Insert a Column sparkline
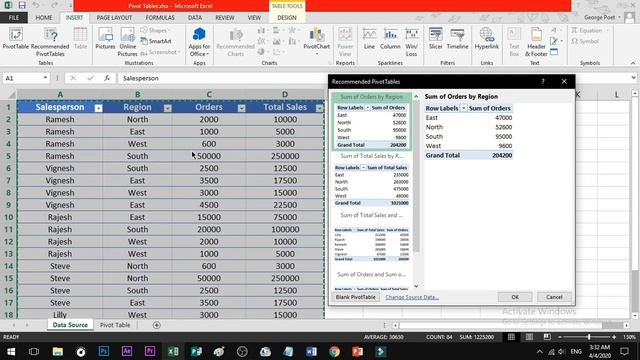The width and height of the screenshot is (640, 360). point(390,39)
